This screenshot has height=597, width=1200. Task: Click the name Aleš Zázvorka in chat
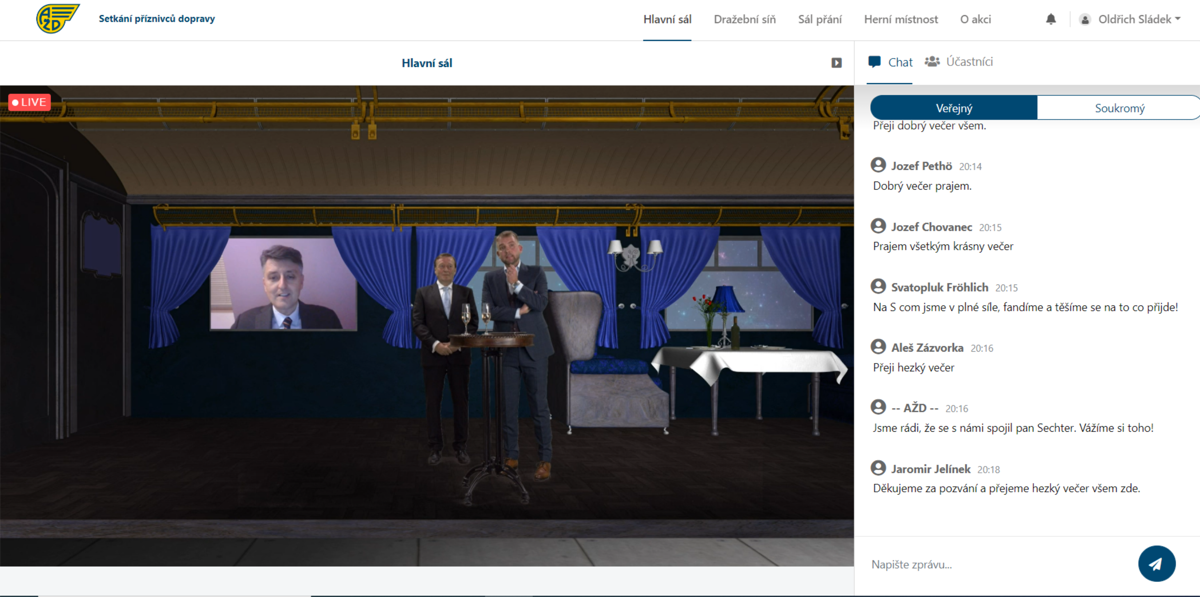click(928, 347)
